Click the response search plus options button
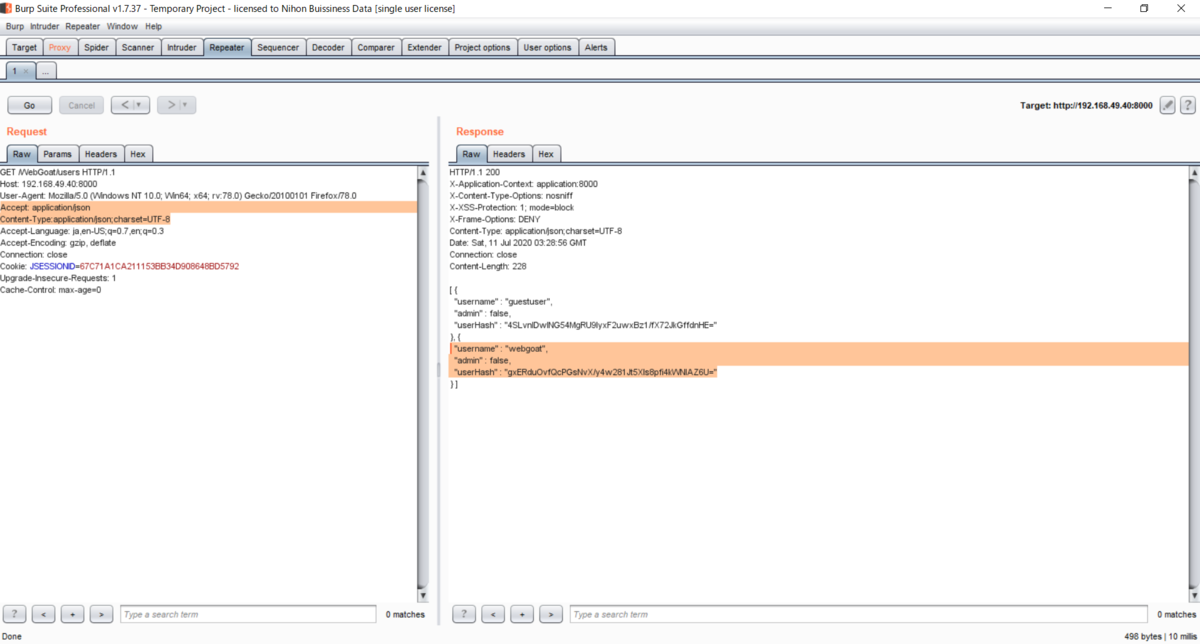This screenshot has height=644, width=1200. 522,614
